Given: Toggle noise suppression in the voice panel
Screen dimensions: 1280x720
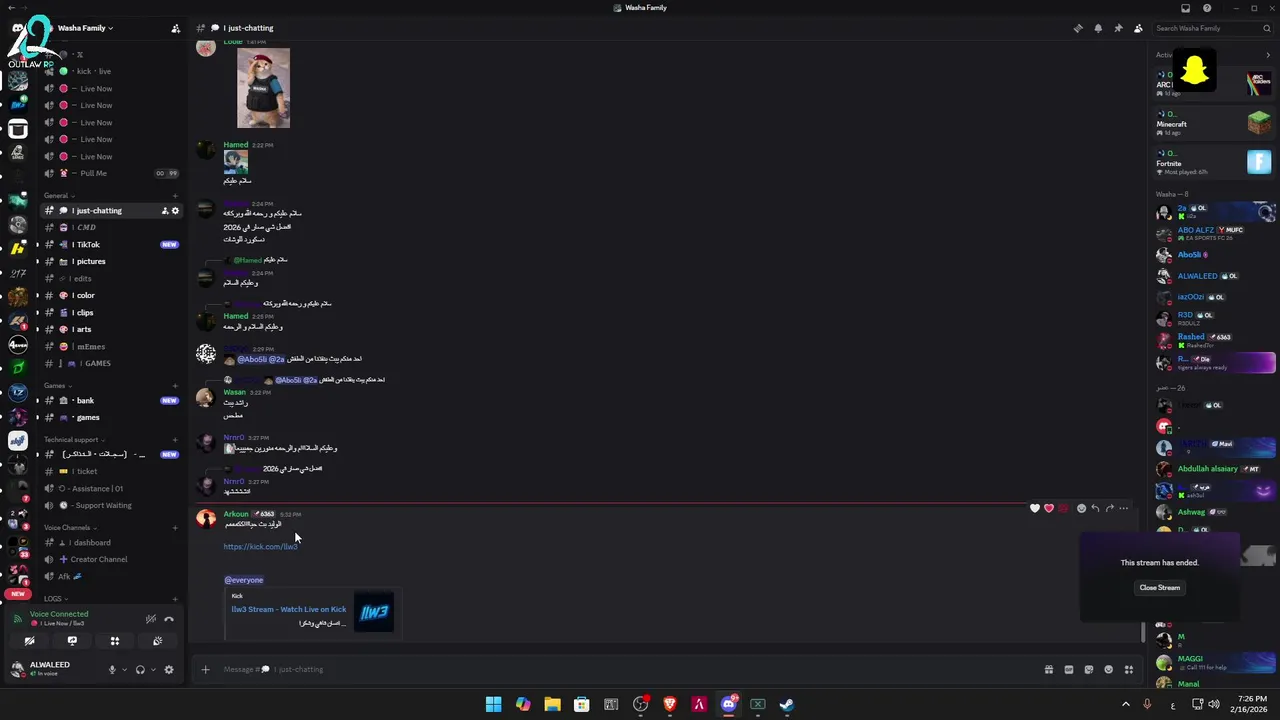Looking at the screenshot, I should point(151,619).
